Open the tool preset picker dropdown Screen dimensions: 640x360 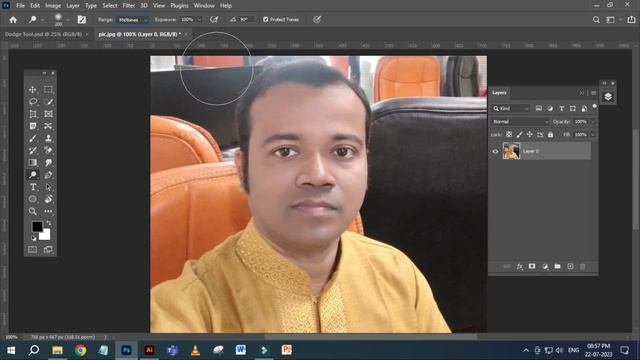click(x=42, y=20)
